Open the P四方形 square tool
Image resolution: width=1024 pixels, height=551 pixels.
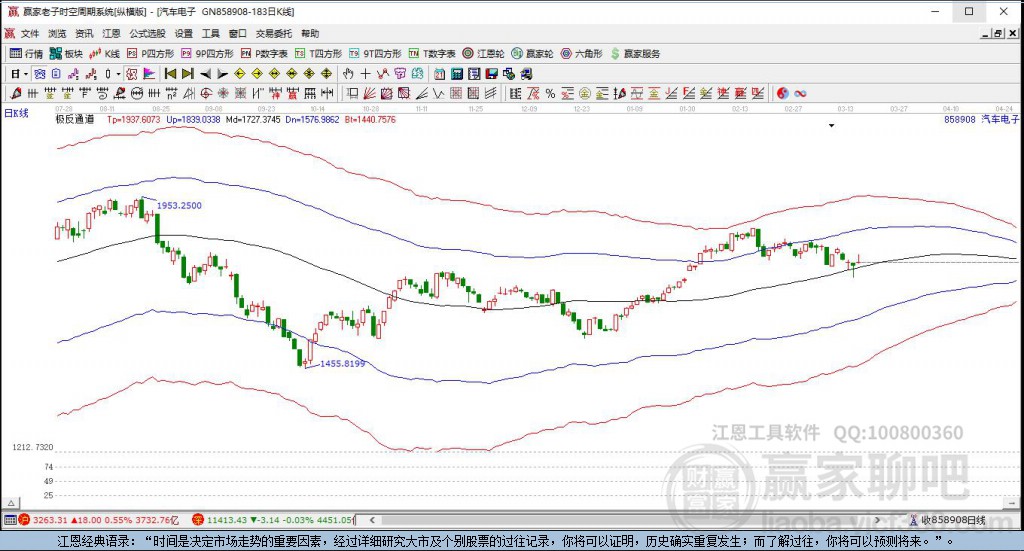[x=151, y=54]
